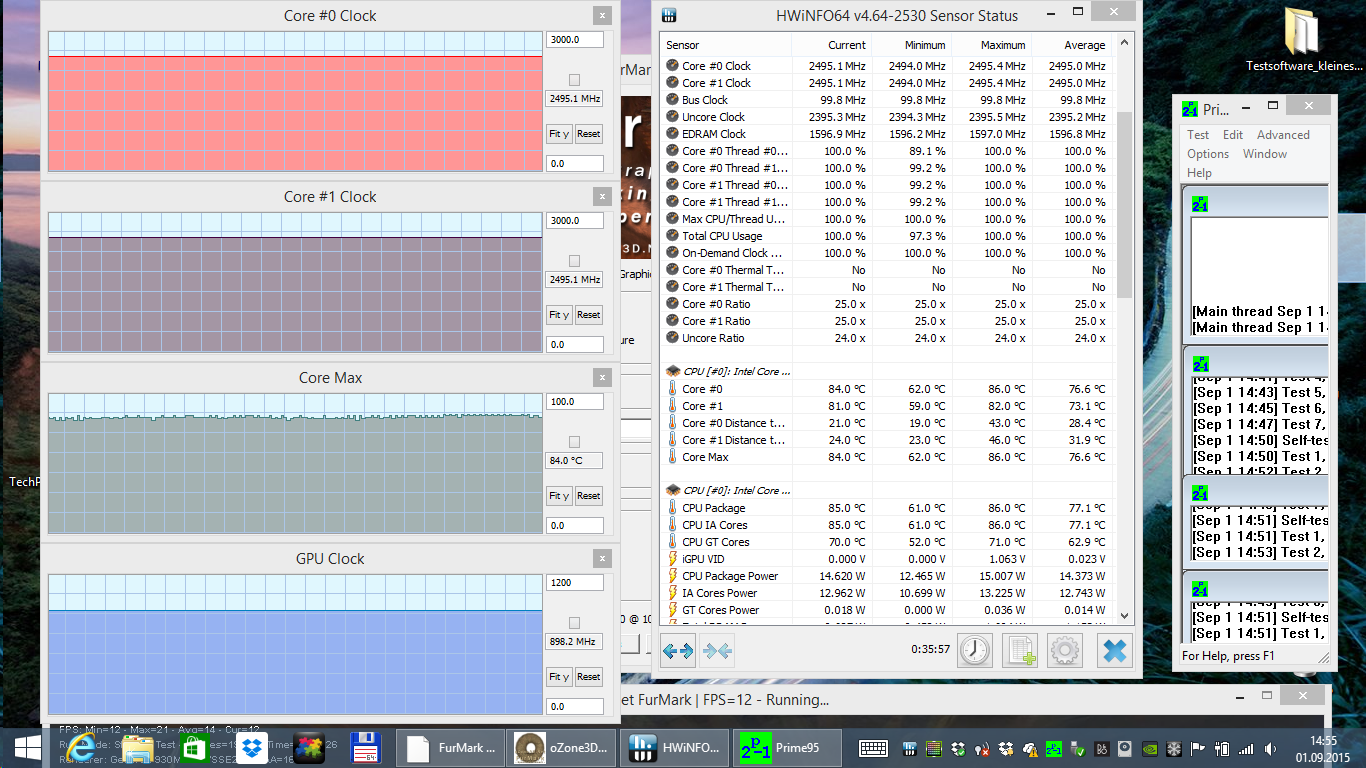Screen dimensions: 1366x768
Task: Click the Maximum column header in HWiNFO
Action: click(991, 45)
